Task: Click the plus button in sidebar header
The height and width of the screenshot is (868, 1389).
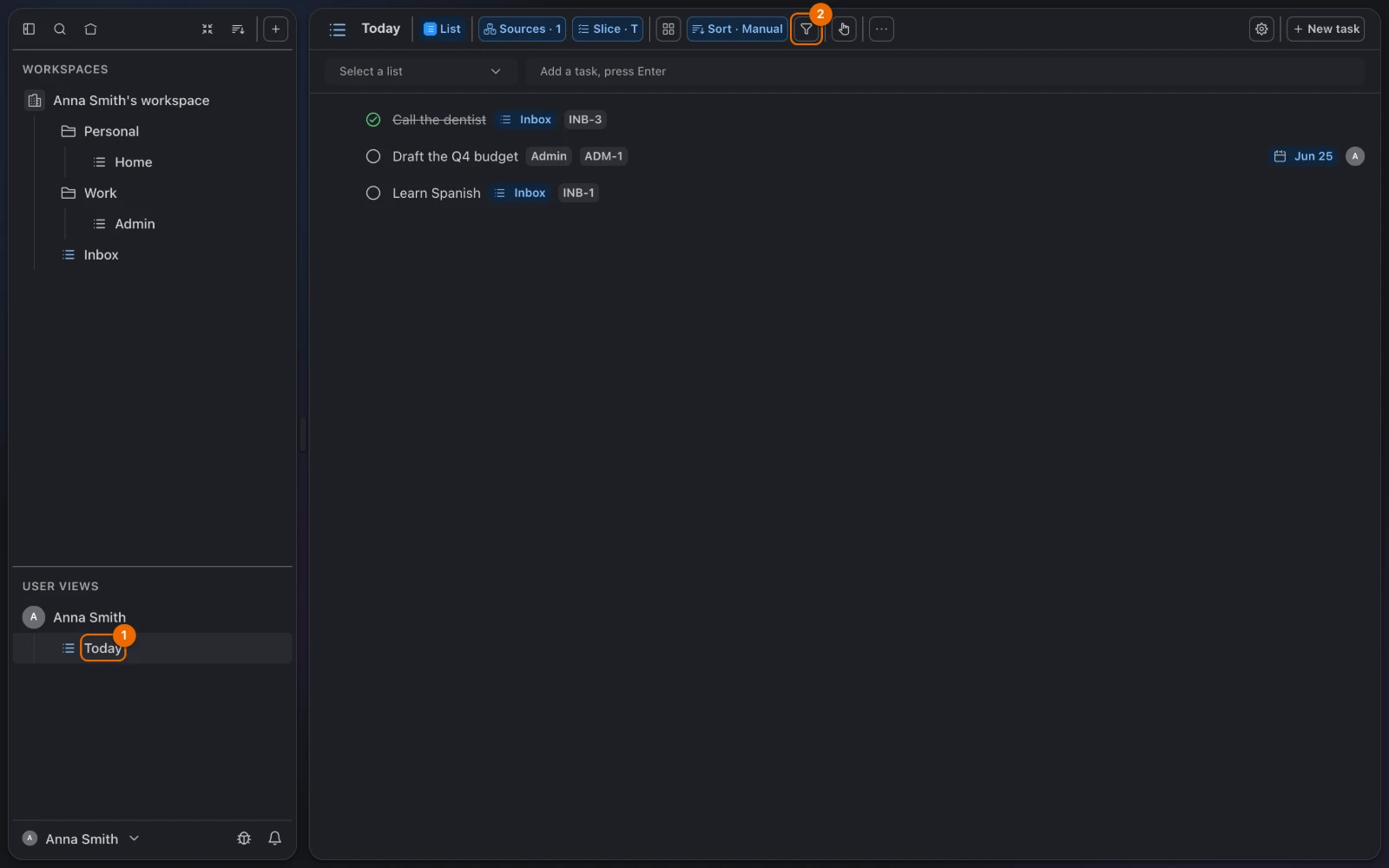Action: pos(275,29)
